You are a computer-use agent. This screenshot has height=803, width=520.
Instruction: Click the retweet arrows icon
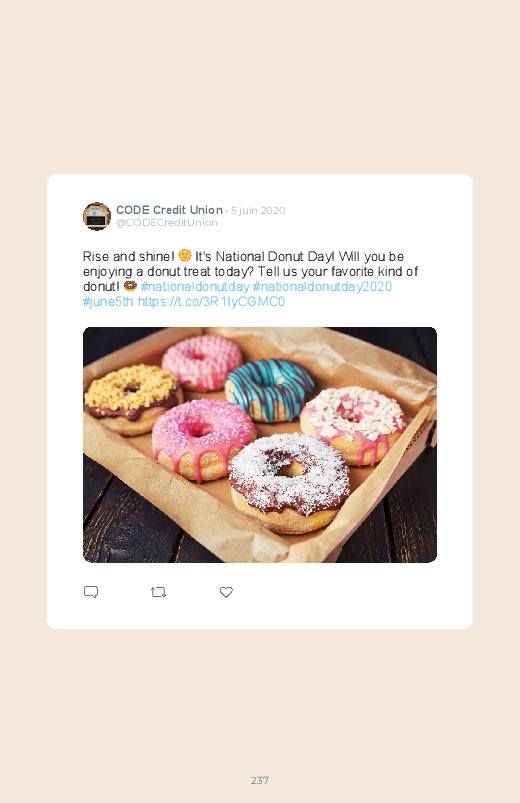tap(158, 593)
